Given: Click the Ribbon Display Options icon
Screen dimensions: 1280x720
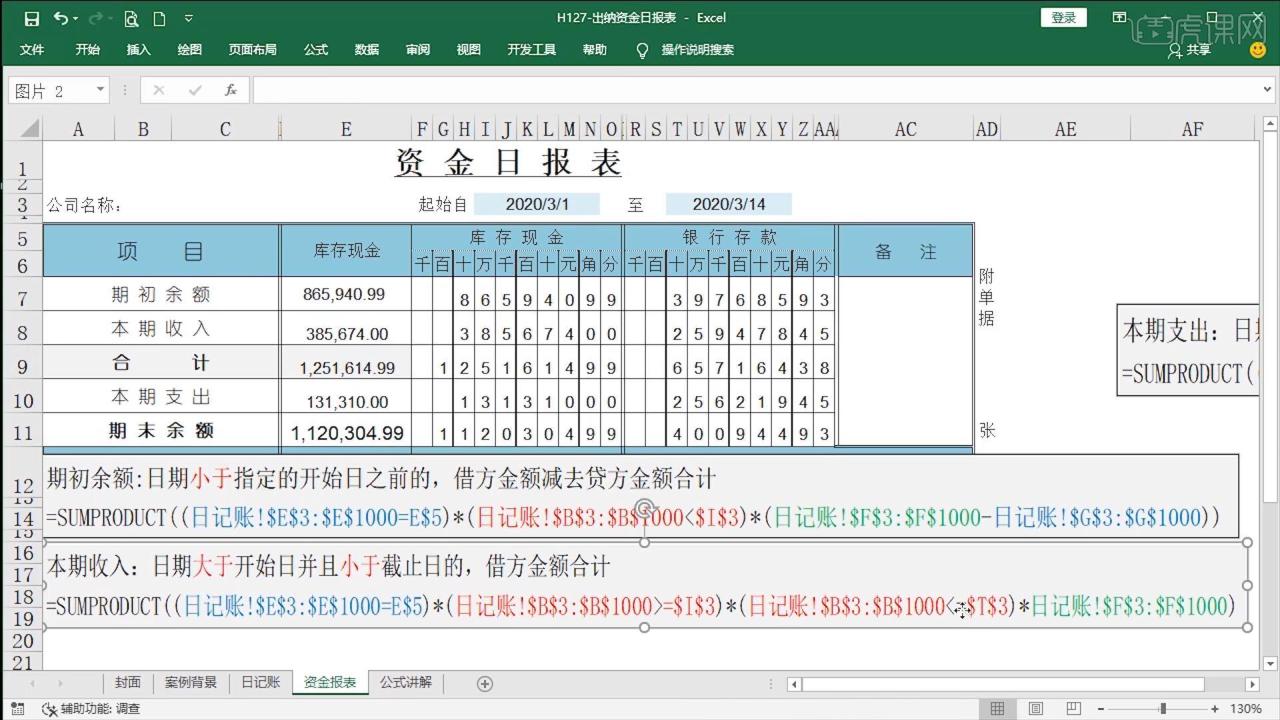Looking at the screenshot, I should 1119,17.
